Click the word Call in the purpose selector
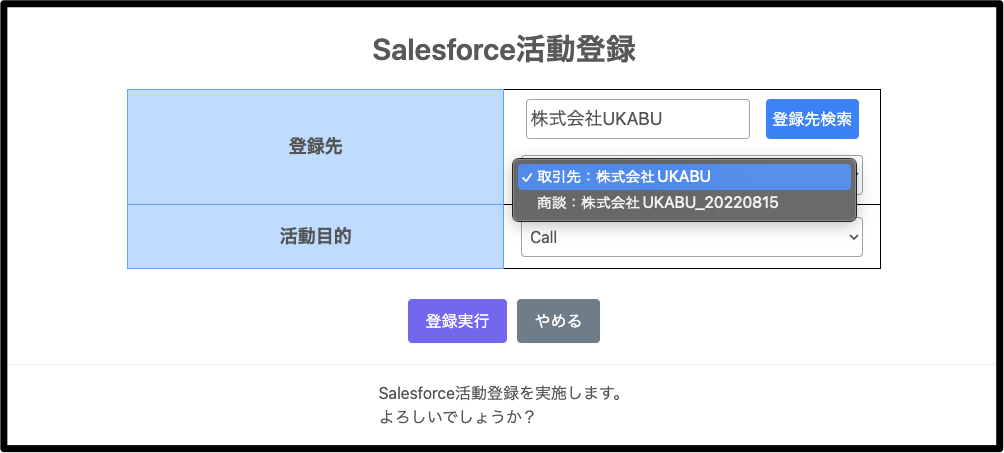Viewport: 1004px width, 453px height. [x=544, y=238]
